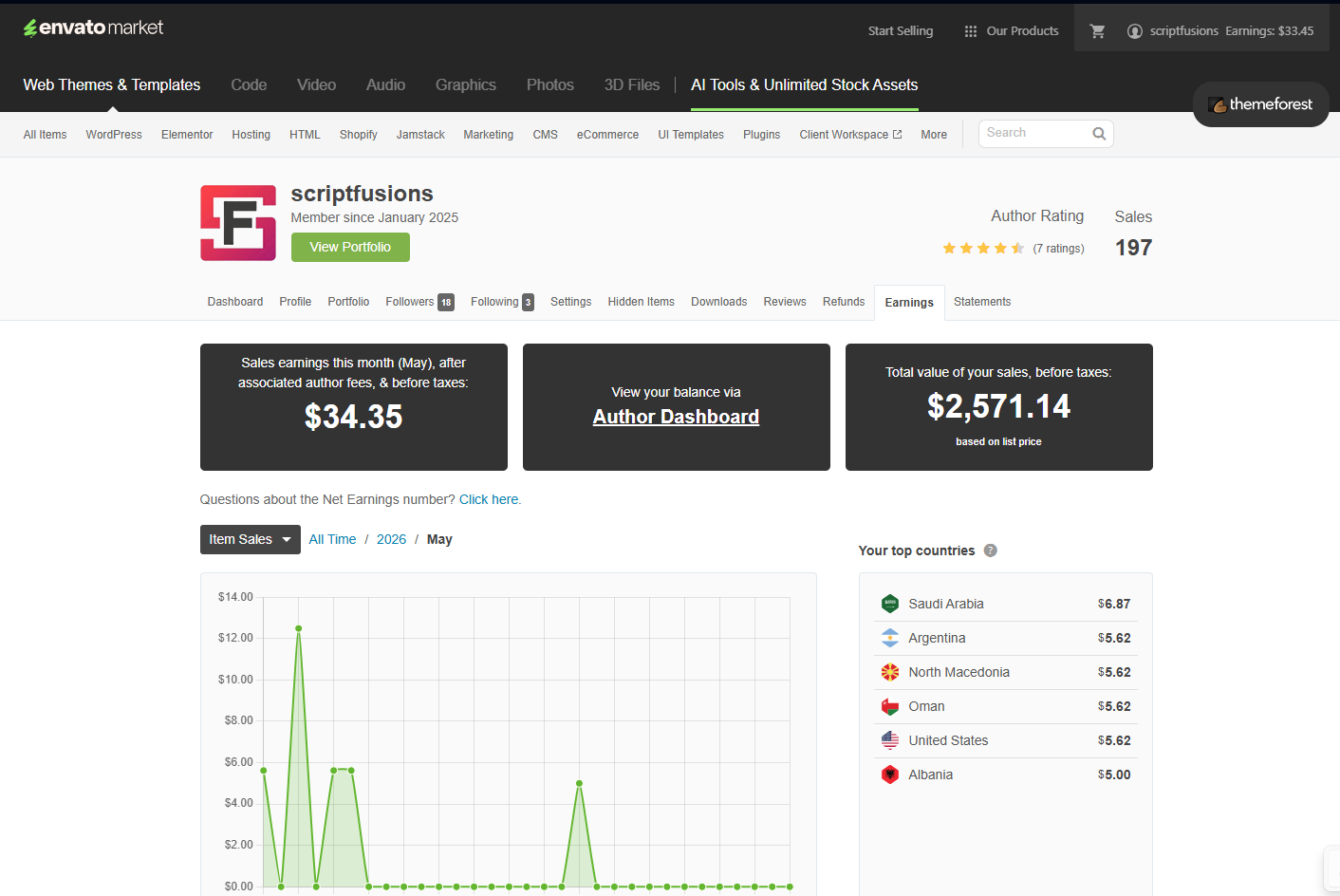The width and height of the screenshot is (1340, 896).
Task: Open Web Themes & Templates menu
Action: click(x=112, y=84)
